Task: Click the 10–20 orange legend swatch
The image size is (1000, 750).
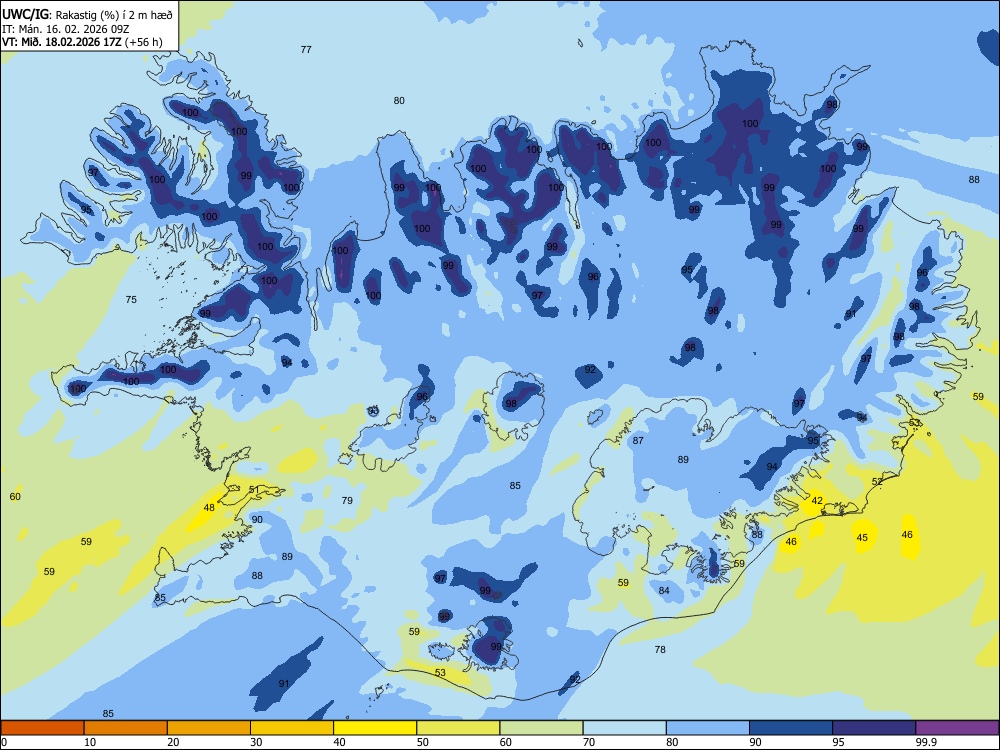Action: click(x=126, y=728)
